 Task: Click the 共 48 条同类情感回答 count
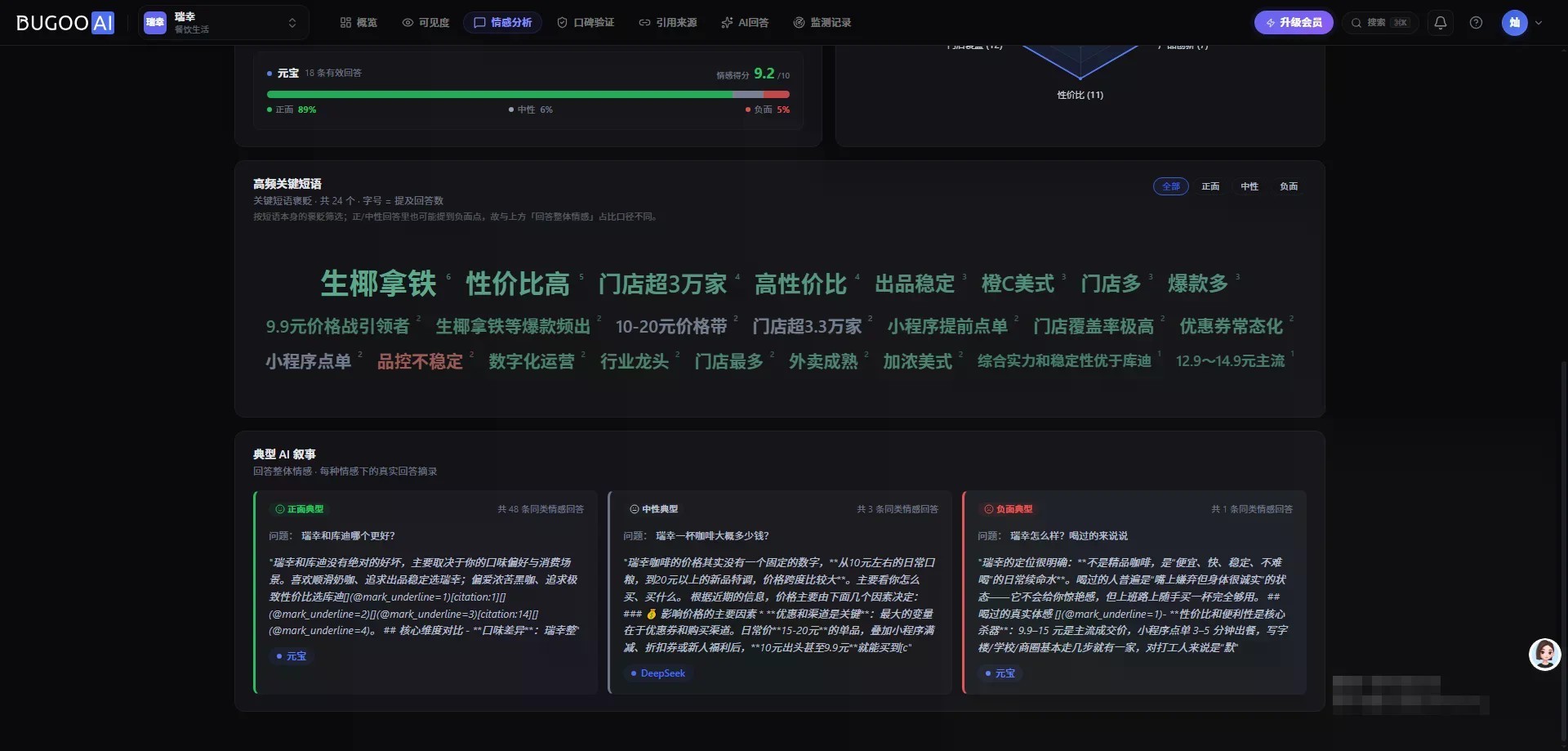point(541,509)
